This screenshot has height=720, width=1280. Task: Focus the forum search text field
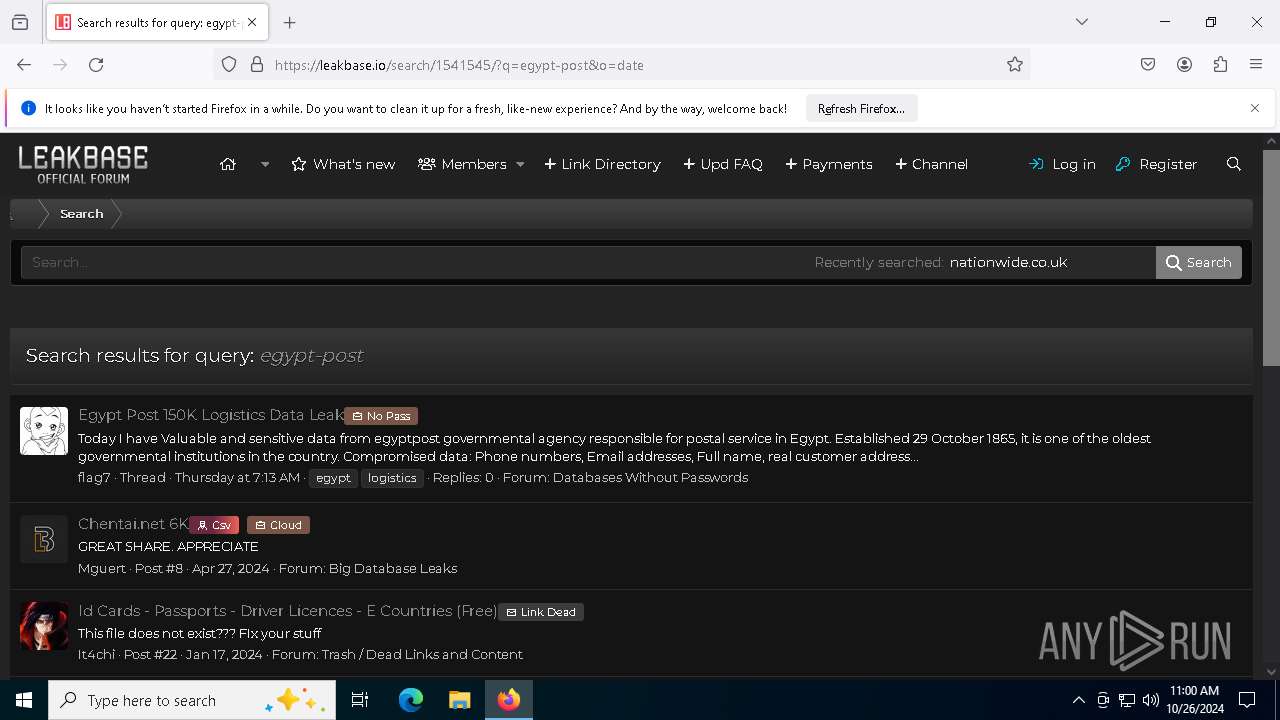(x=415, y=263)
